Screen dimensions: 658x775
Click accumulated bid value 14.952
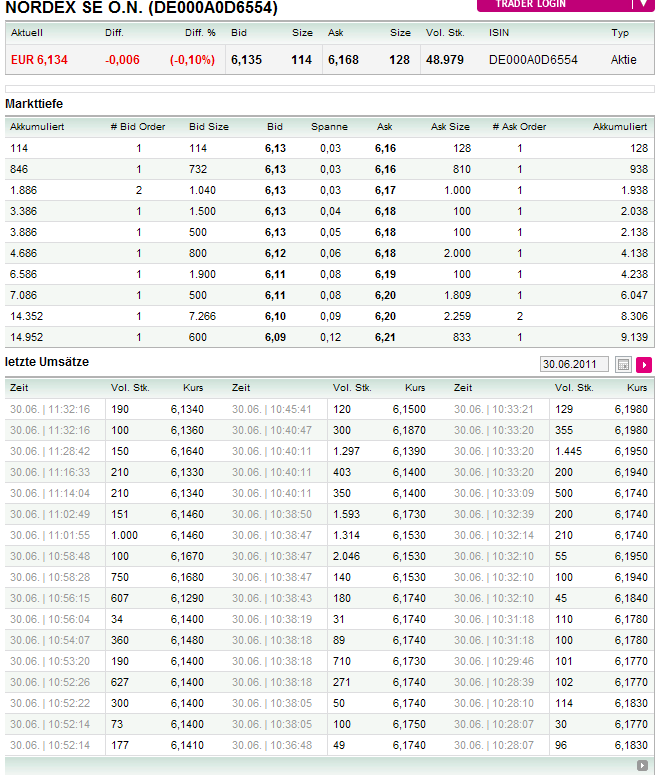[x=26, y=337]
